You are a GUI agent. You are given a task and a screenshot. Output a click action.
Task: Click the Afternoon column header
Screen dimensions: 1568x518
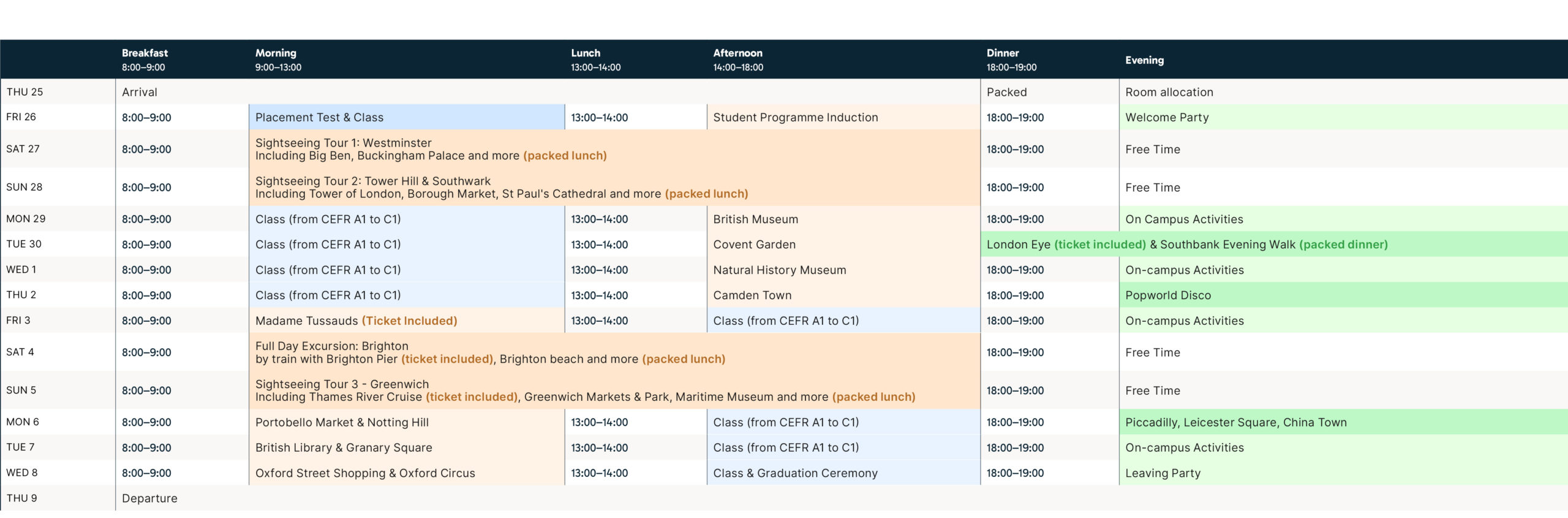point(738,59)
